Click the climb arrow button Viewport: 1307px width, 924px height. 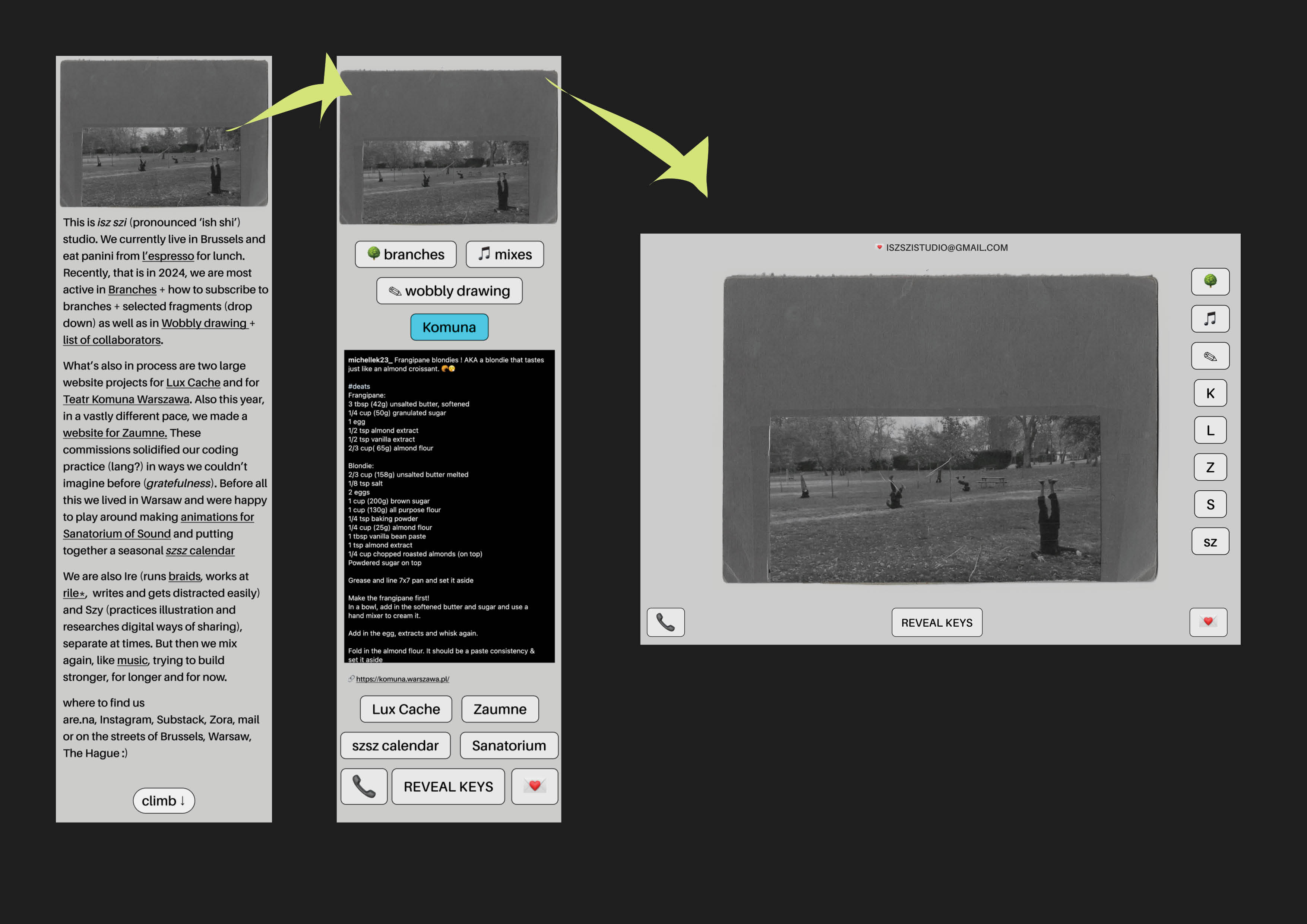(163, 800)
